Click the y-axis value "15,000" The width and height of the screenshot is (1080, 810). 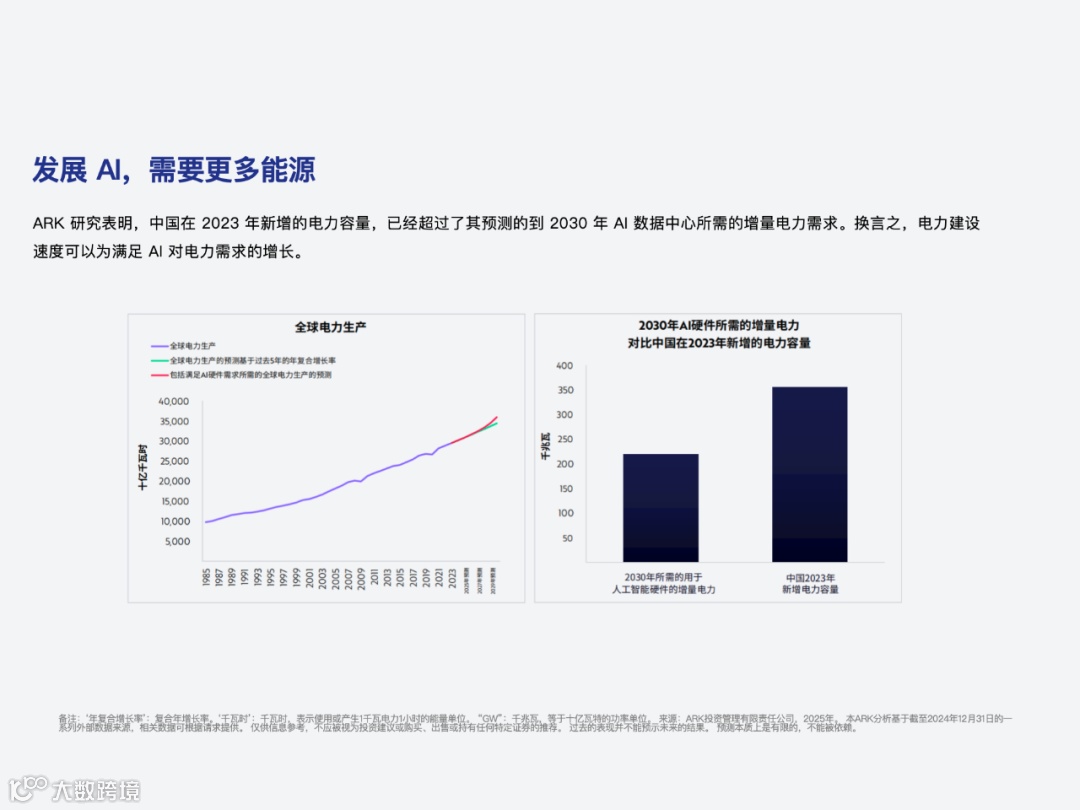click(175, 501)
